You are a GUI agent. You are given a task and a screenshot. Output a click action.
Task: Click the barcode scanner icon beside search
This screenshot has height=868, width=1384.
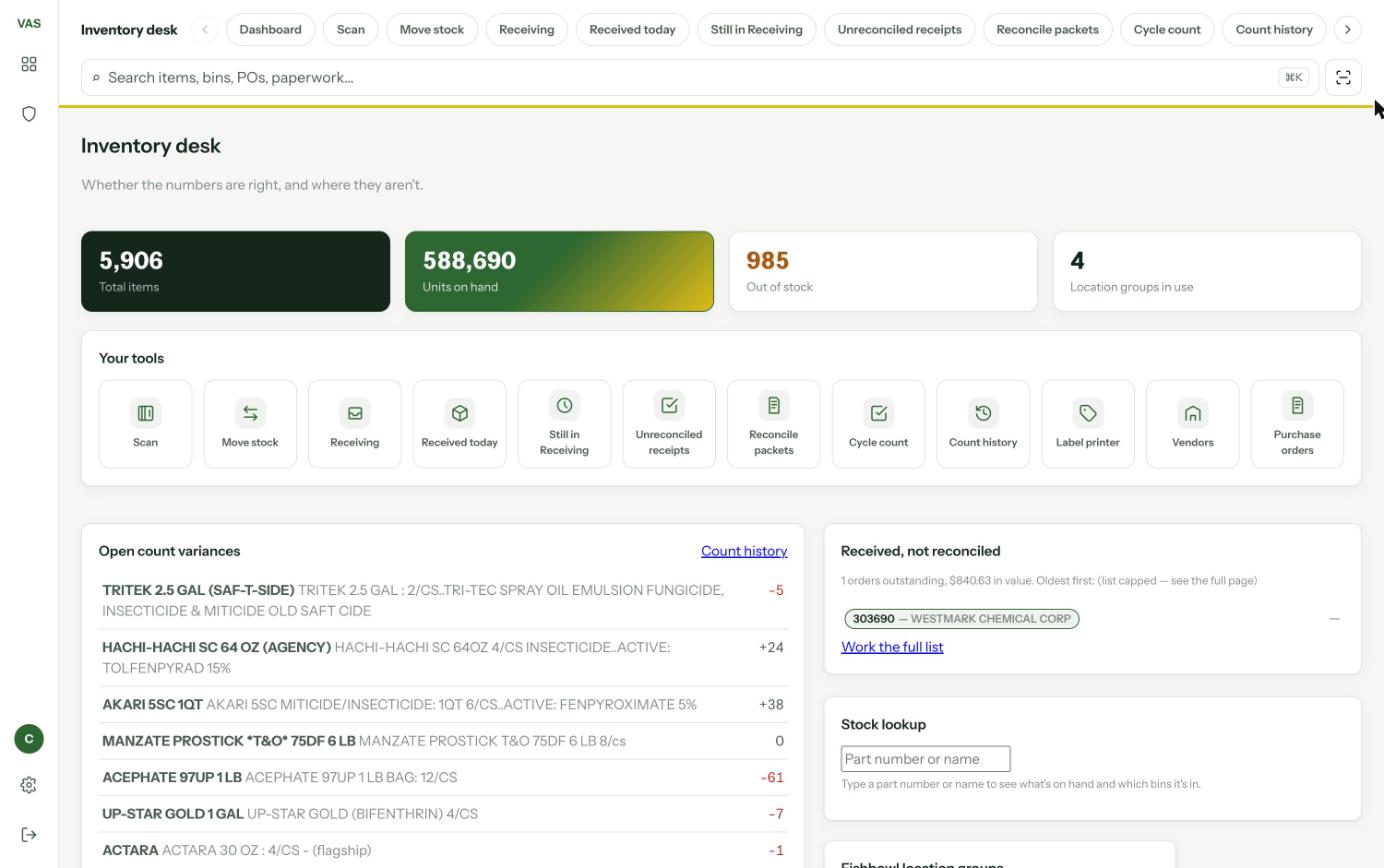point(1343,77)
